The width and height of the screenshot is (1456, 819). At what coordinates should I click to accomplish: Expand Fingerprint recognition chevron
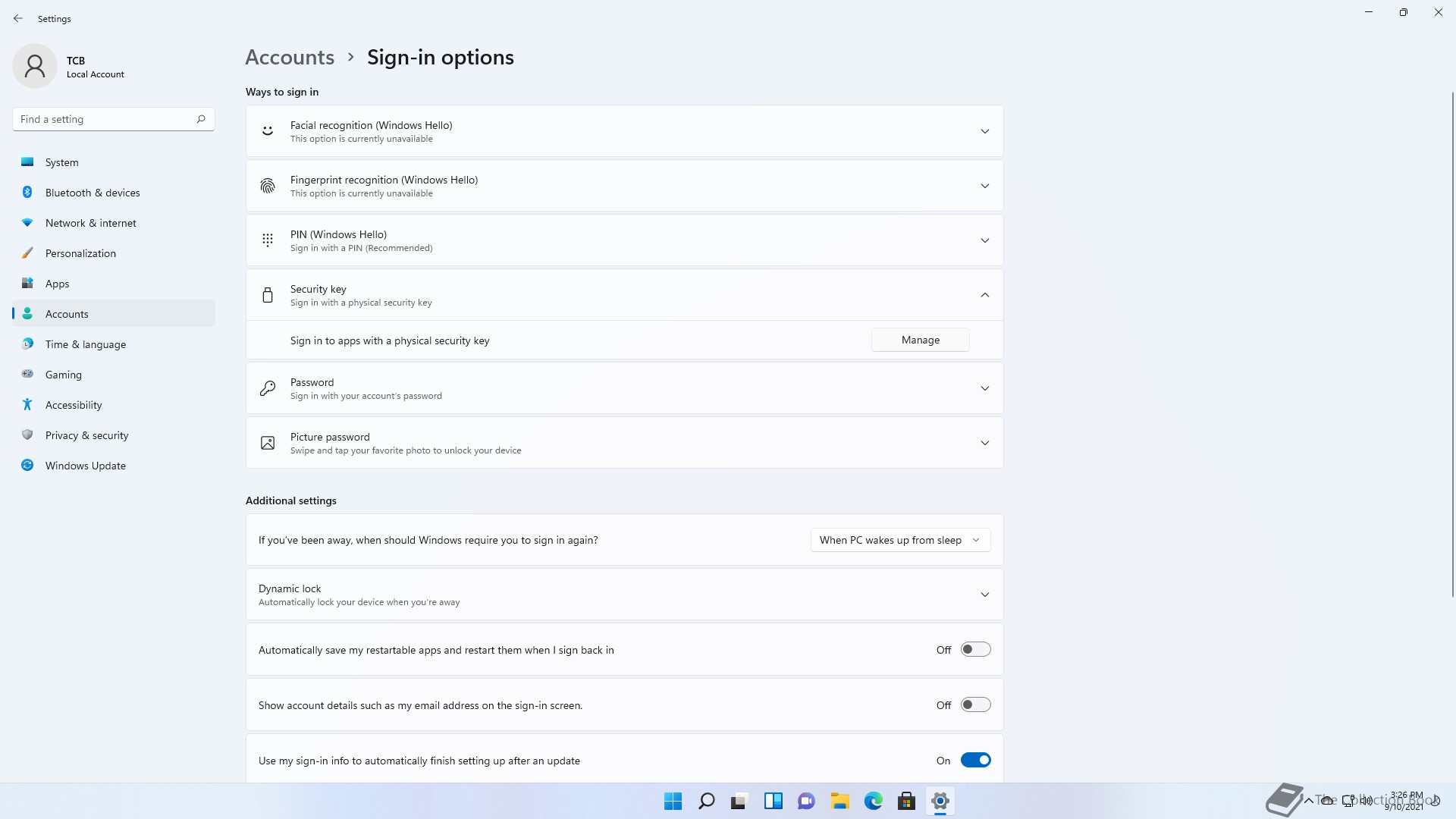click(x=984, y=186)
